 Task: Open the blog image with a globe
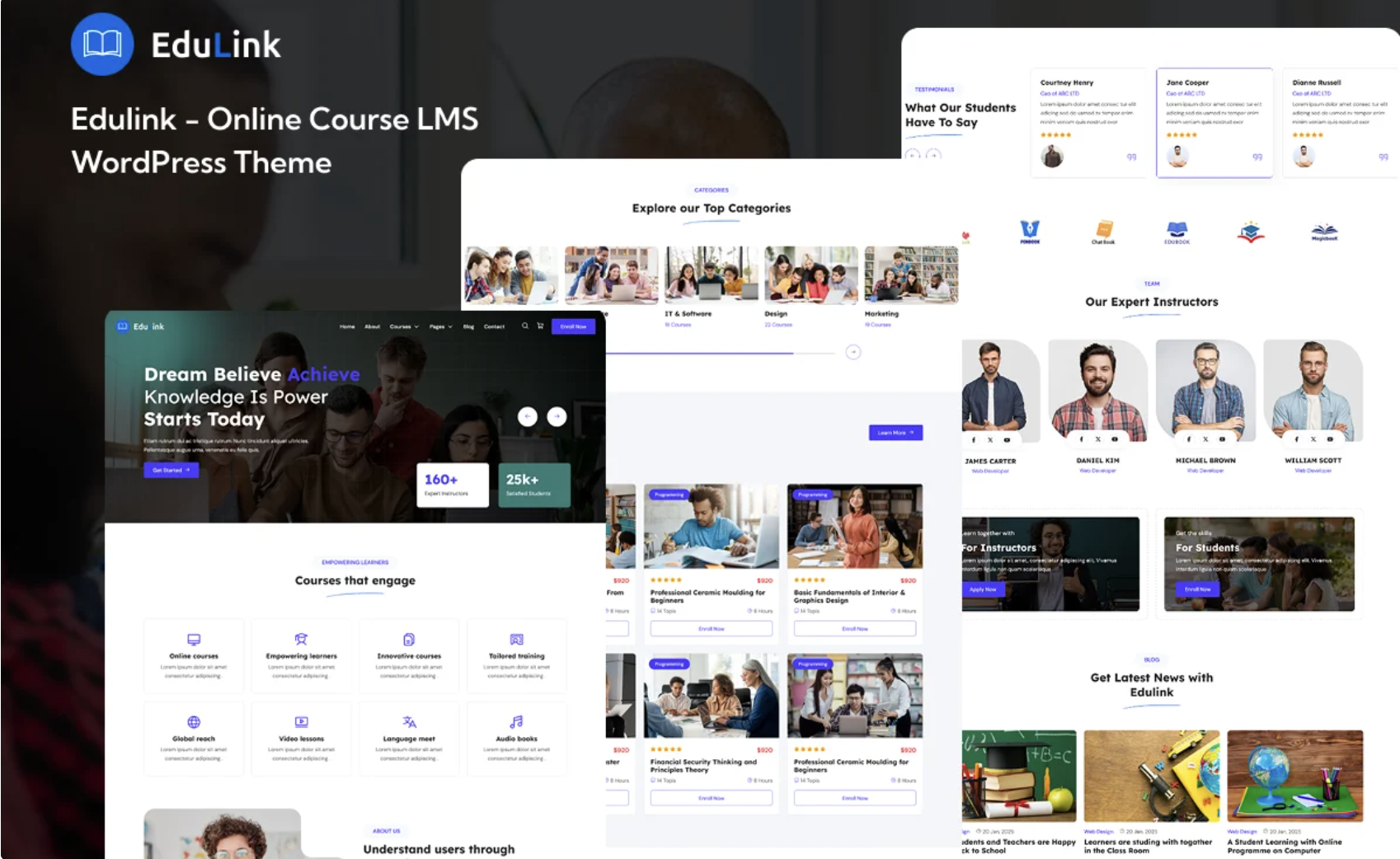click(x=1295, y=776)
